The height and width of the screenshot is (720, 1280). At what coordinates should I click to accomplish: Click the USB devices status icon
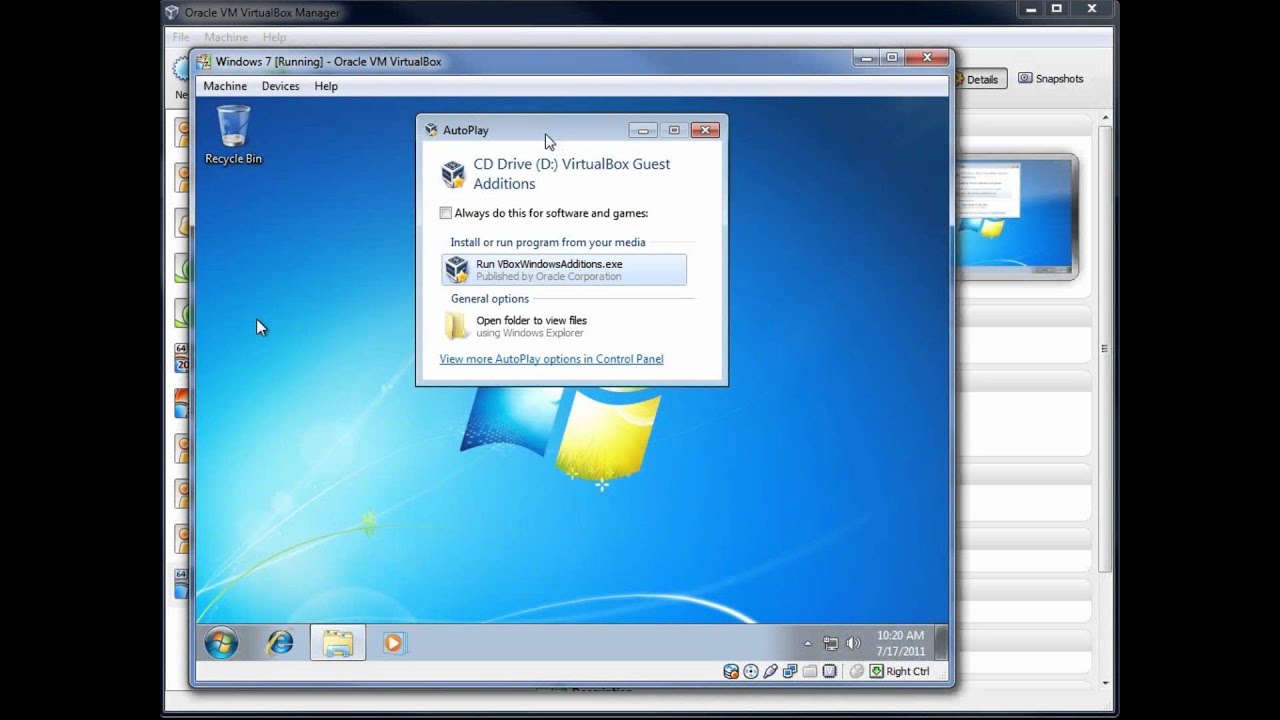point(771,671)
